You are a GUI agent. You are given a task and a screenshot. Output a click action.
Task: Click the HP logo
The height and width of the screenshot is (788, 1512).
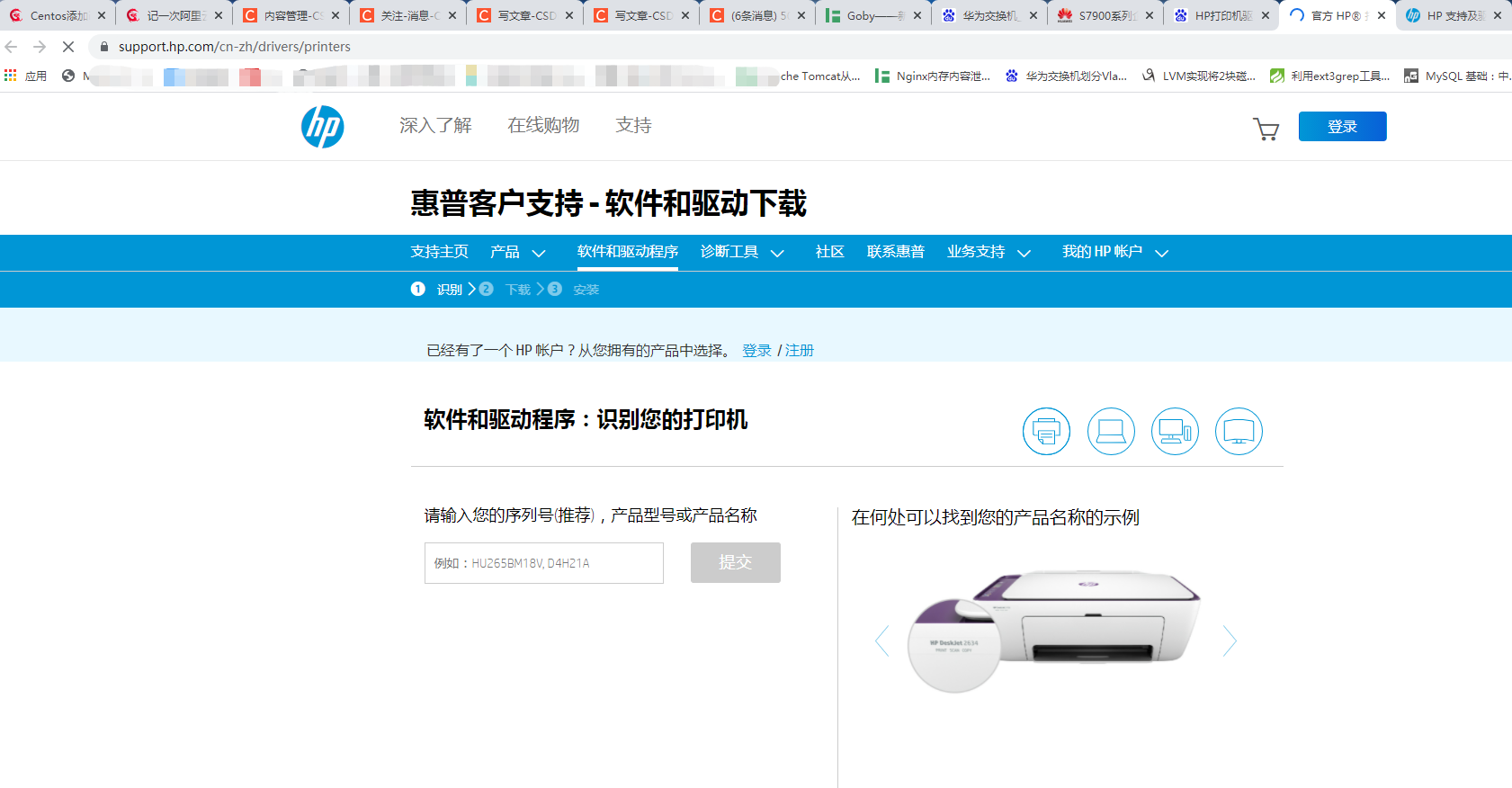(x=322, y=127)
